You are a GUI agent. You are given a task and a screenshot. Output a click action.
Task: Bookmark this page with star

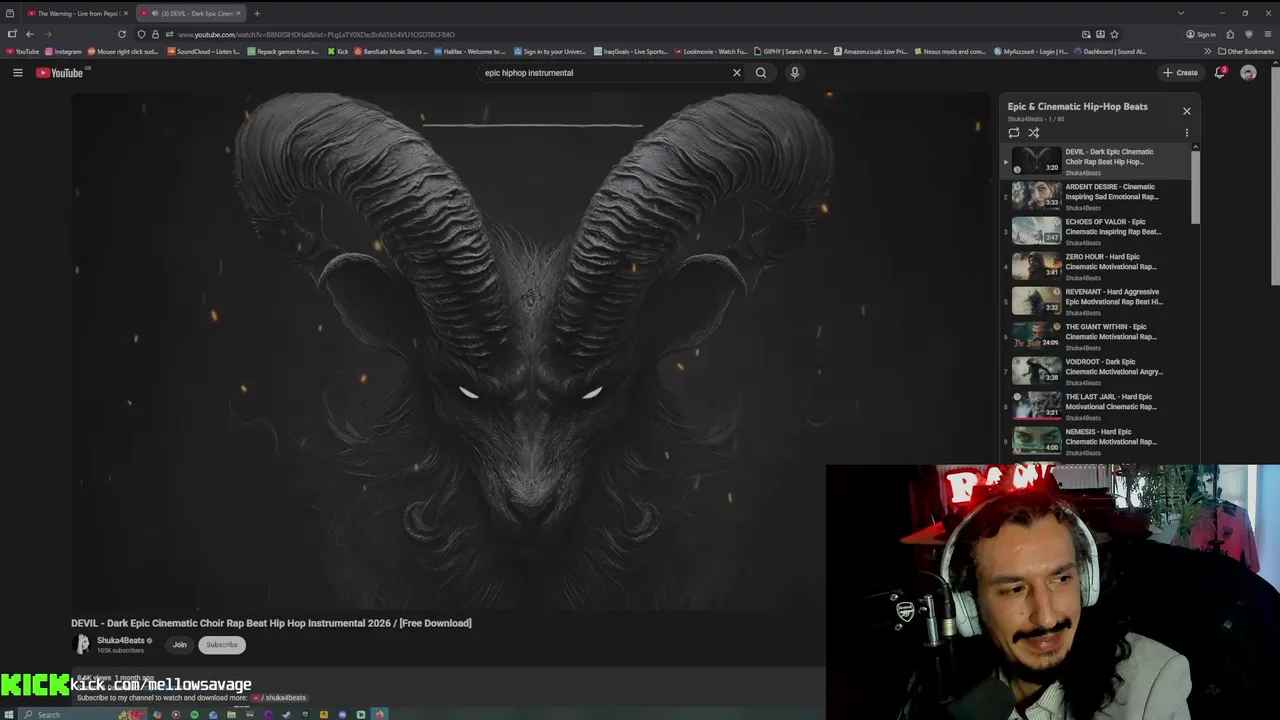click(x=1114, y=34)
